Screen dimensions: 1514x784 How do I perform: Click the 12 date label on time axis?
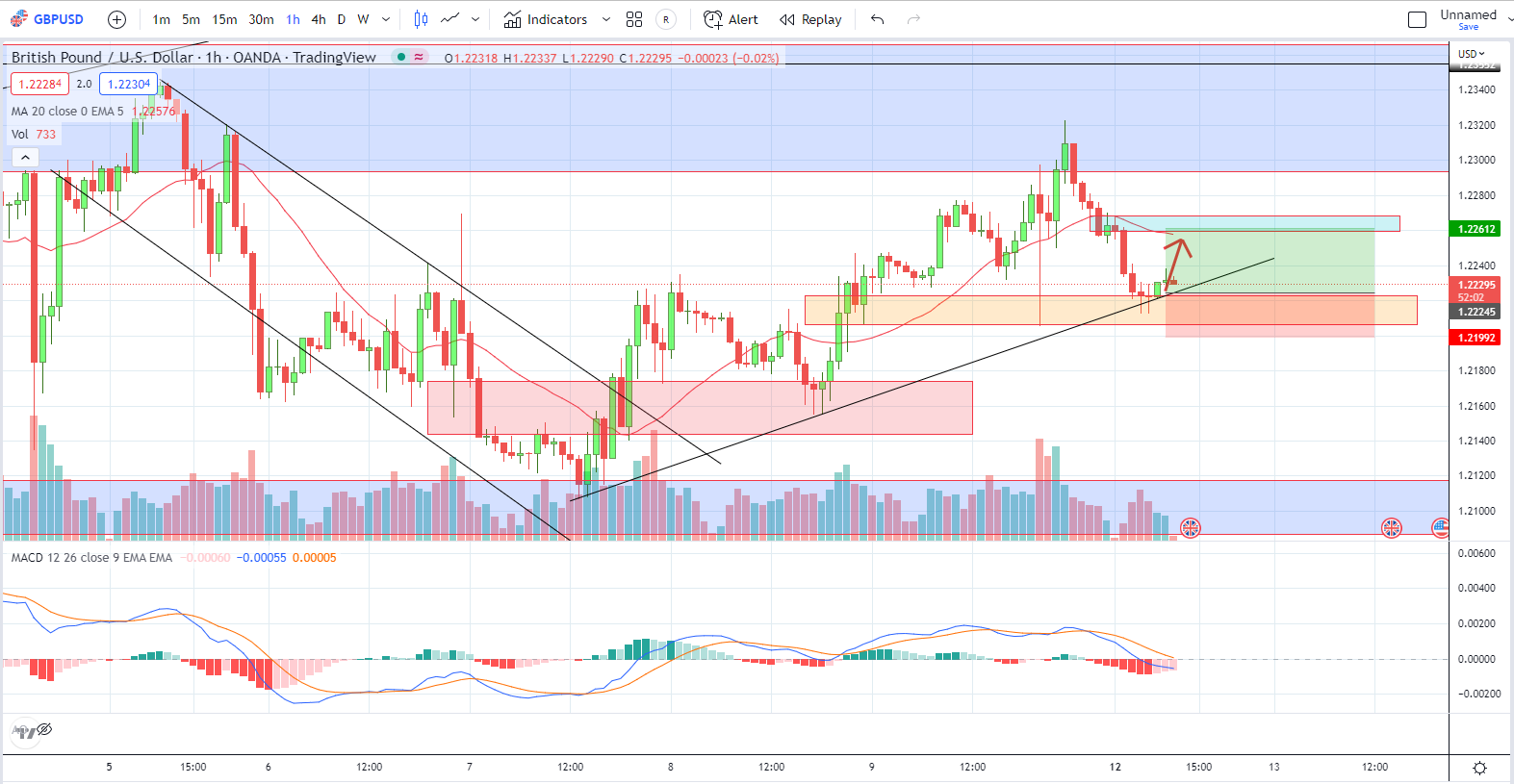1115,767
